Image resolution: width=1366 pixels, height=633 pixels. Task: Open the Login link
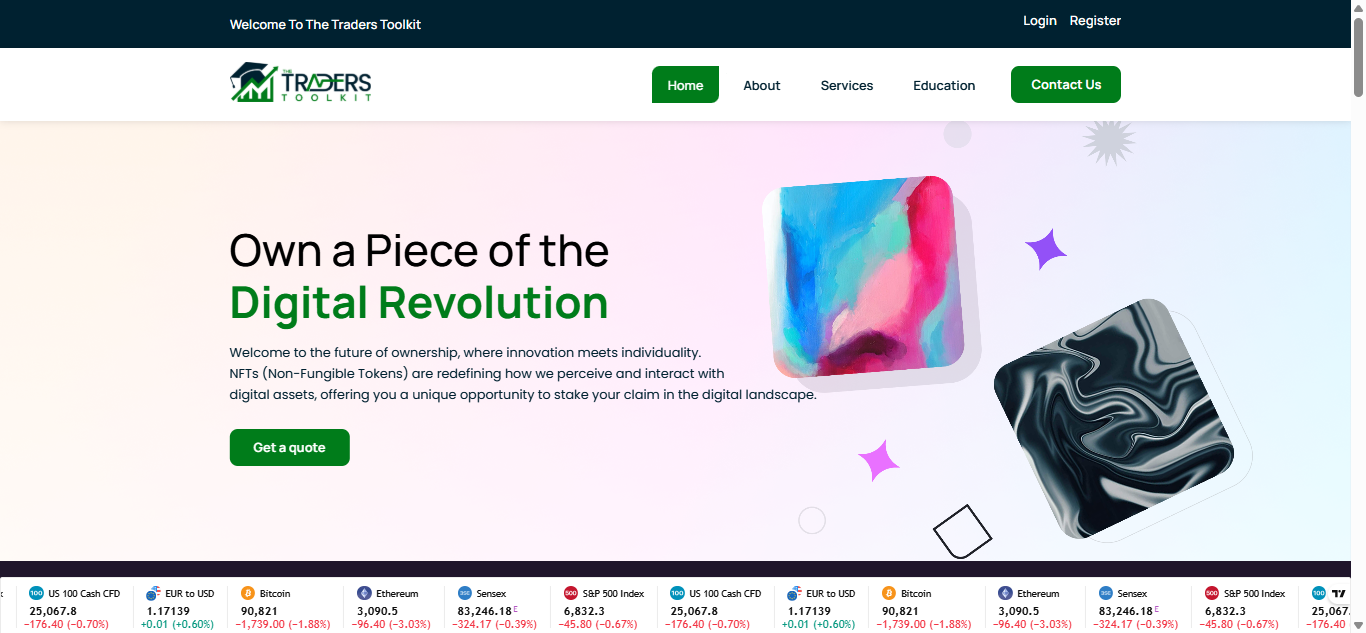point(1040,21)
